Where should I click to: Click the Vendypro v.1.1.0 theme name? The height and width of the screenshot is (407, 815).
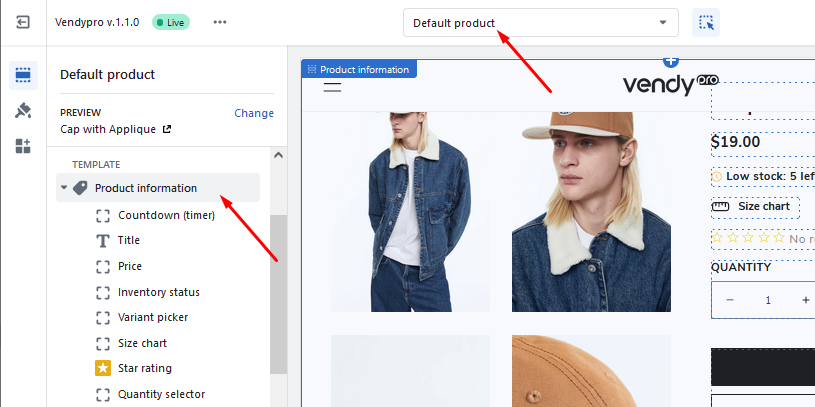(97, 22)
